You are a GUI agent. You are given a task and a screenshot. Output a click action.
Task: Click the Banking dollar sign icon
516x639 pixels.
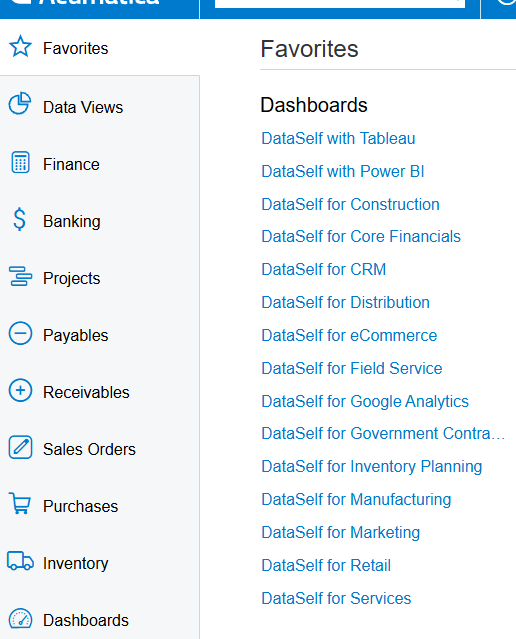click(20, 219)
